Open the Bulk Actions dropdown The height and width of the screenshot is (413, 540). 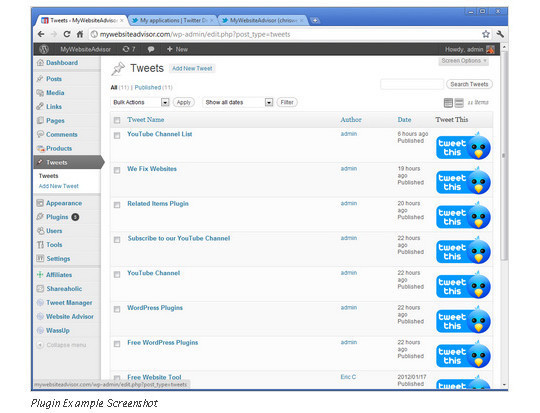tap(141, 102)
